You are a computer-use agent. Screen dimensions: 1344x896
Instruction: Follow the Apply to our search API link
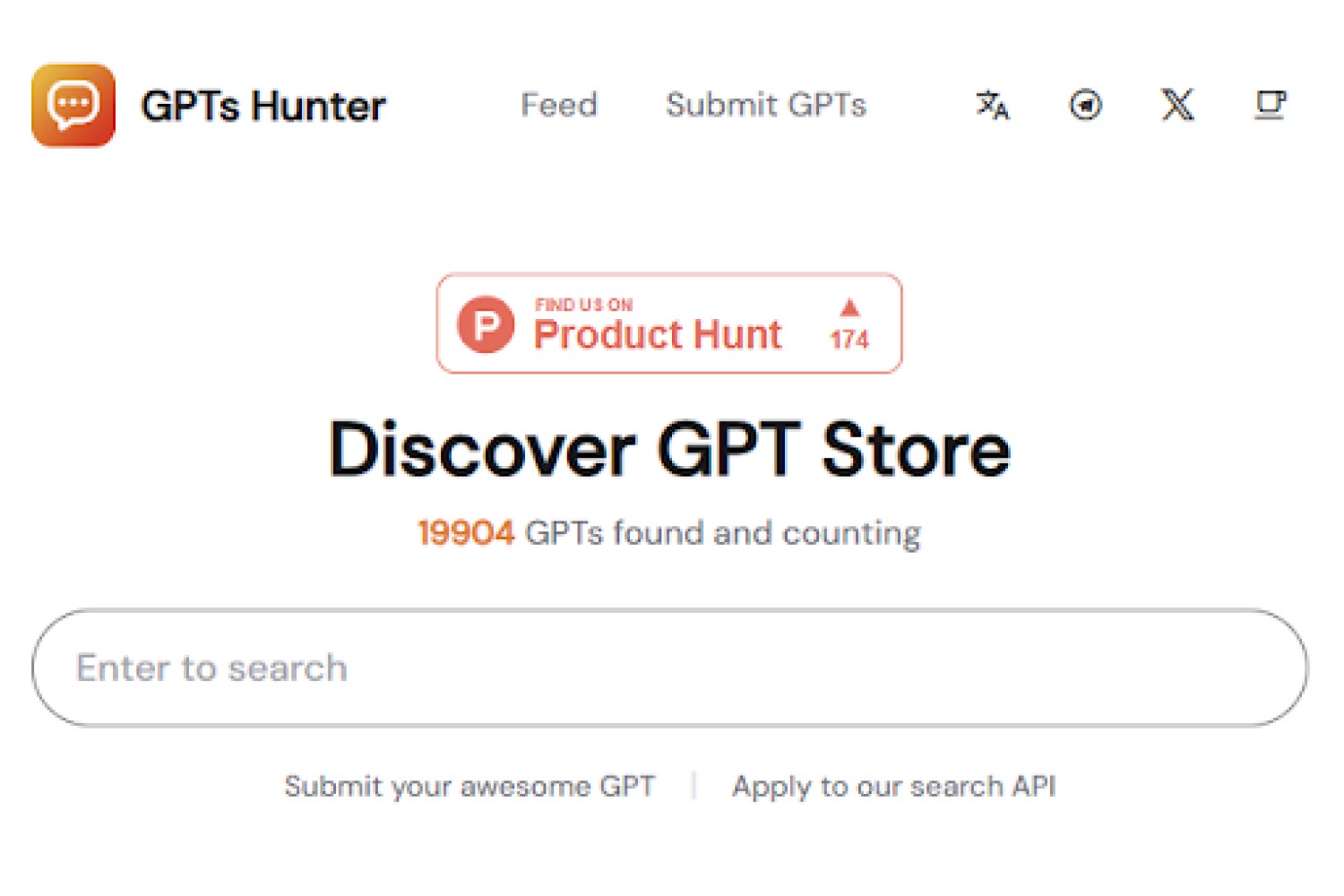893,786
